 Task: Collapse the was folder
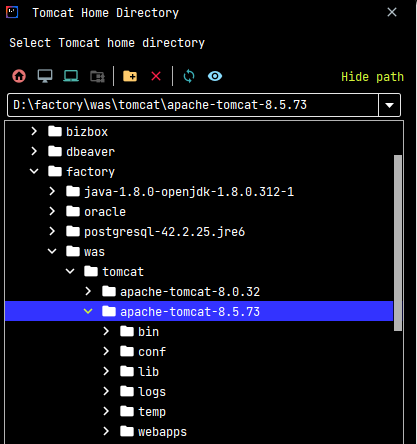click(x=52, y=251)
